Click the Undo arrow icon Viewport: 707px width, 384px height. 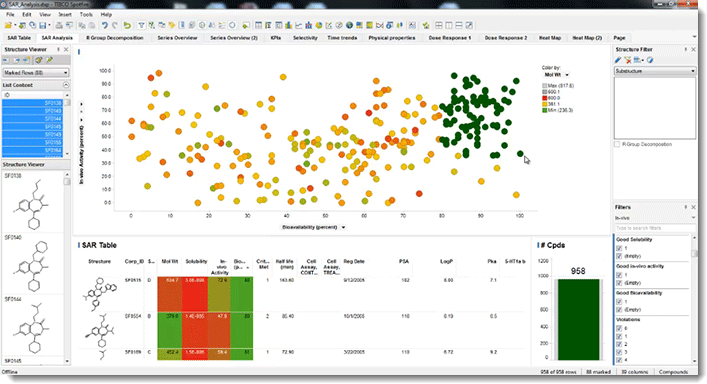104,25
